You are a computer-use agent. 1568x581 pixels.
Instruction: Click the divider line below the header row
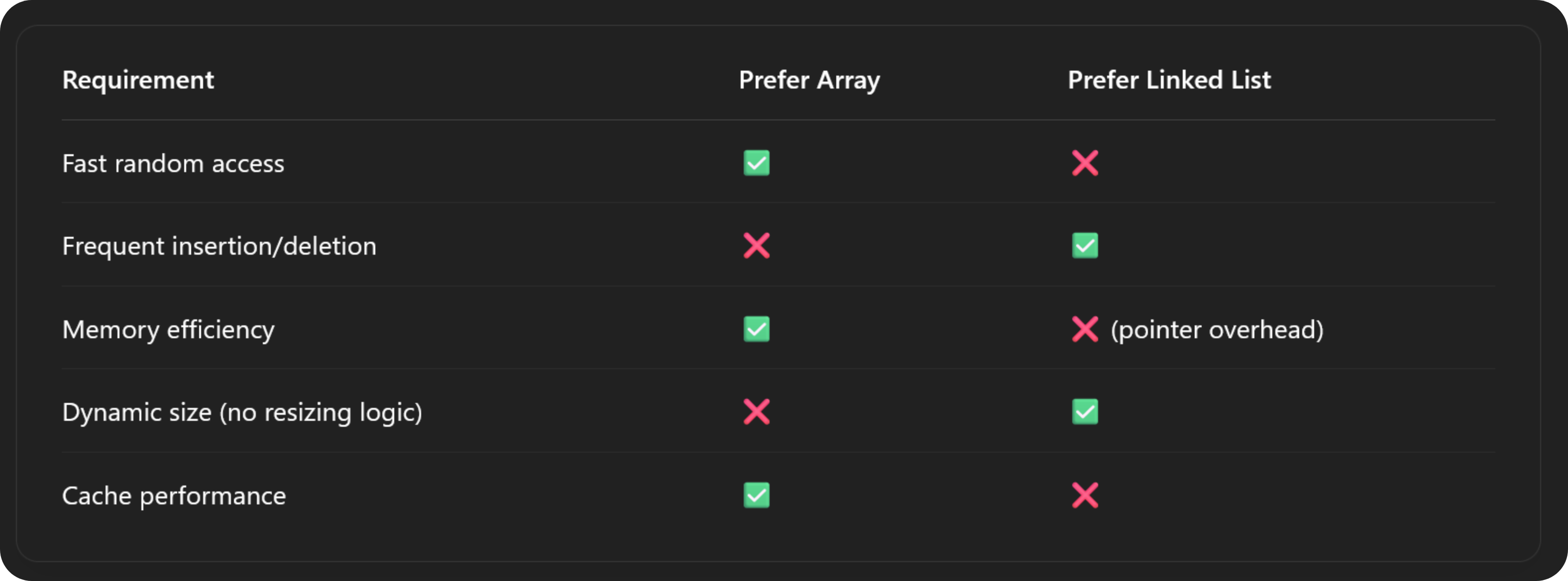[778, 120]
